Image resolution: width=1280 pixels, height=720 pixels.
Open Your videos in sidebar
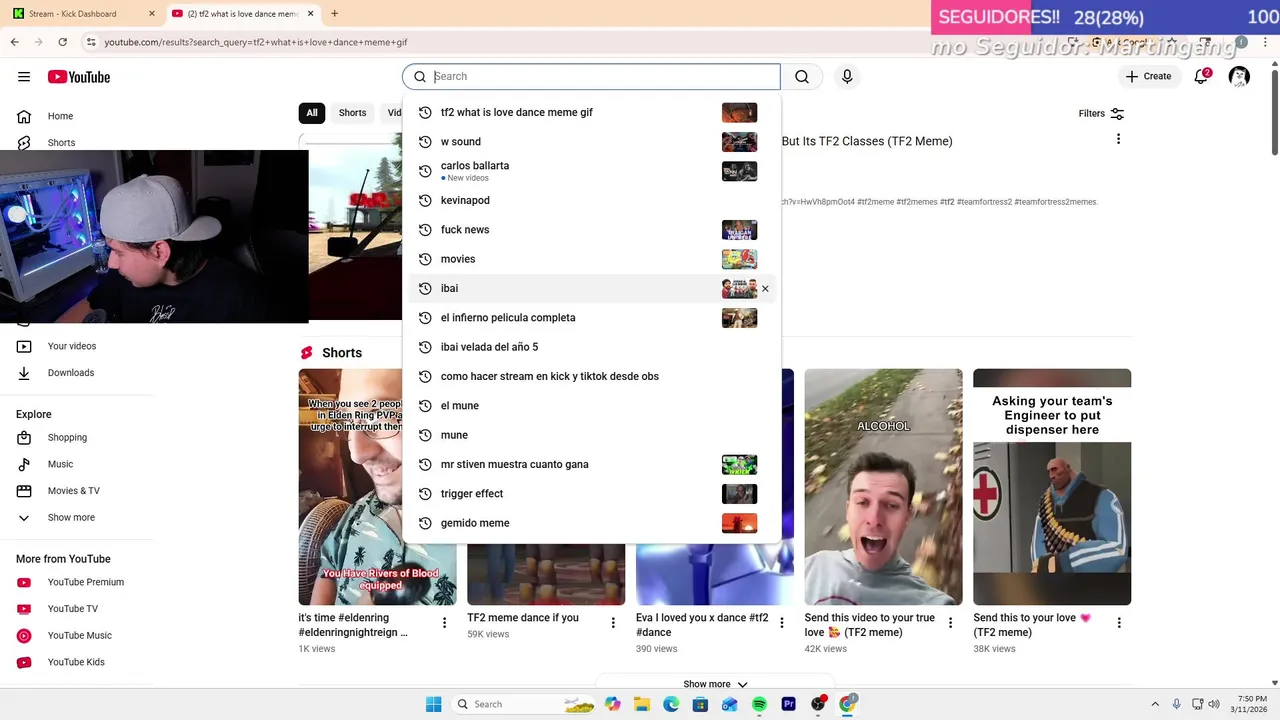click(72, 346)
